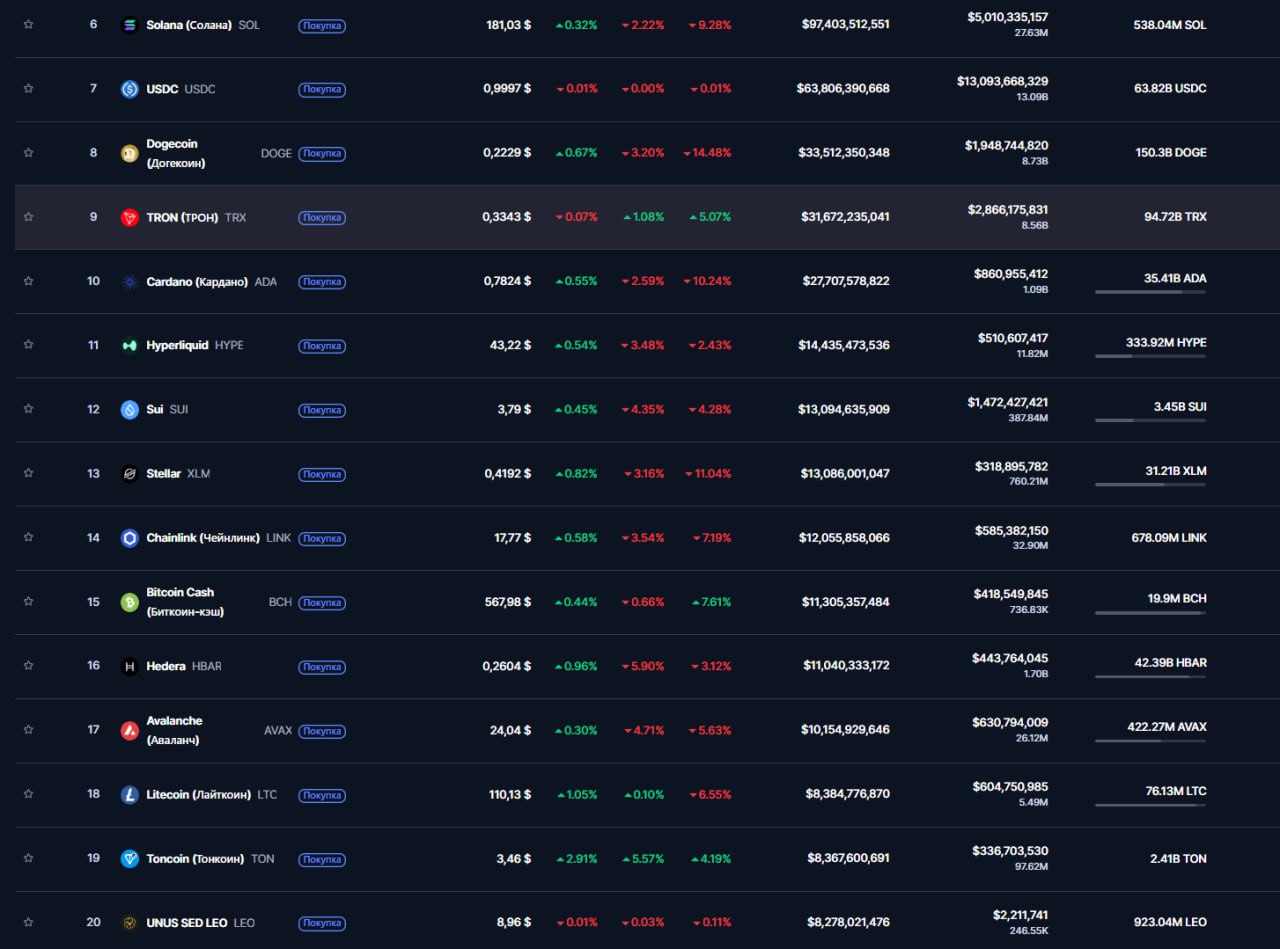The width and height of the screenshot is (1280, 949).
Task: Click the Litecoin coin logo
Action: (129, 795)
